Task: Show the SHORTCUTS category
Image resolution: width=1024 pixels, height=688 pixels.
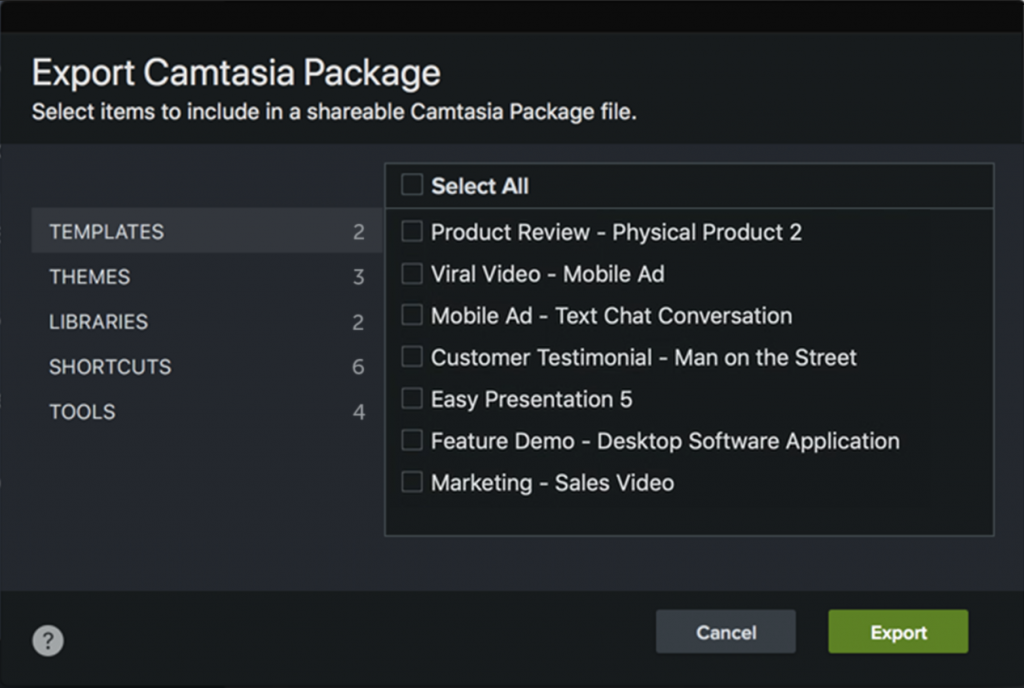Action: click(206, 367)
